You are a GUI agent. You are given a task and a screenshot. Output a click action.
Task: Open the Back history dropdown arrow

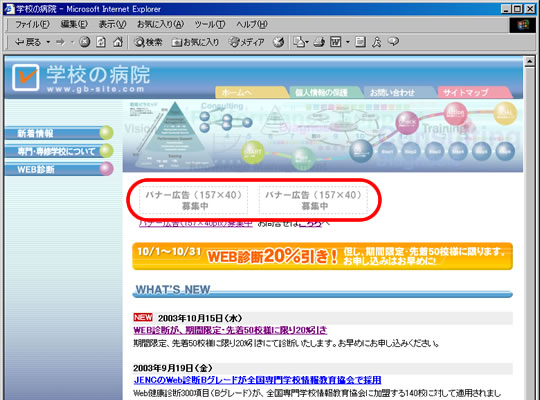coord(48,42)
